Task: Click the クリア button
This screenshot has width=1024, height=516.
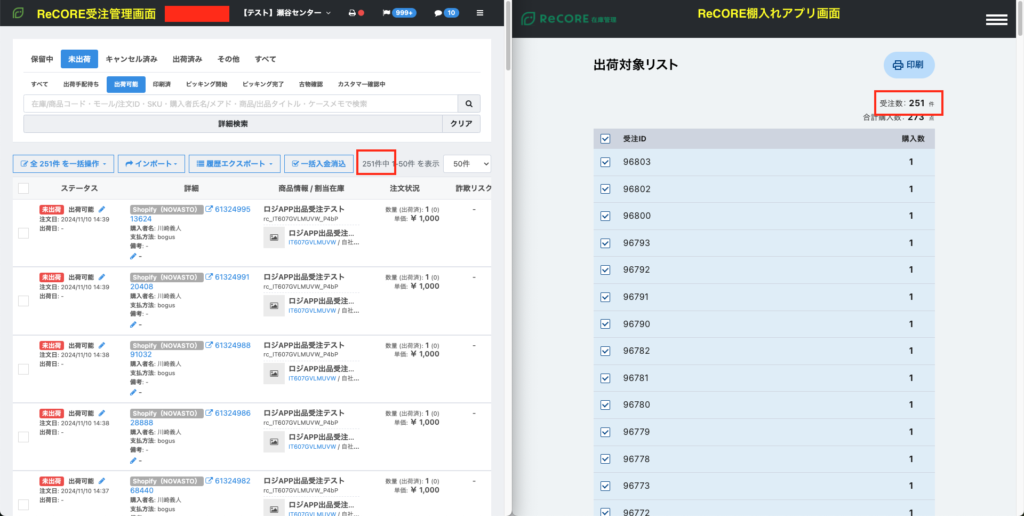Action: pos(461,123)
